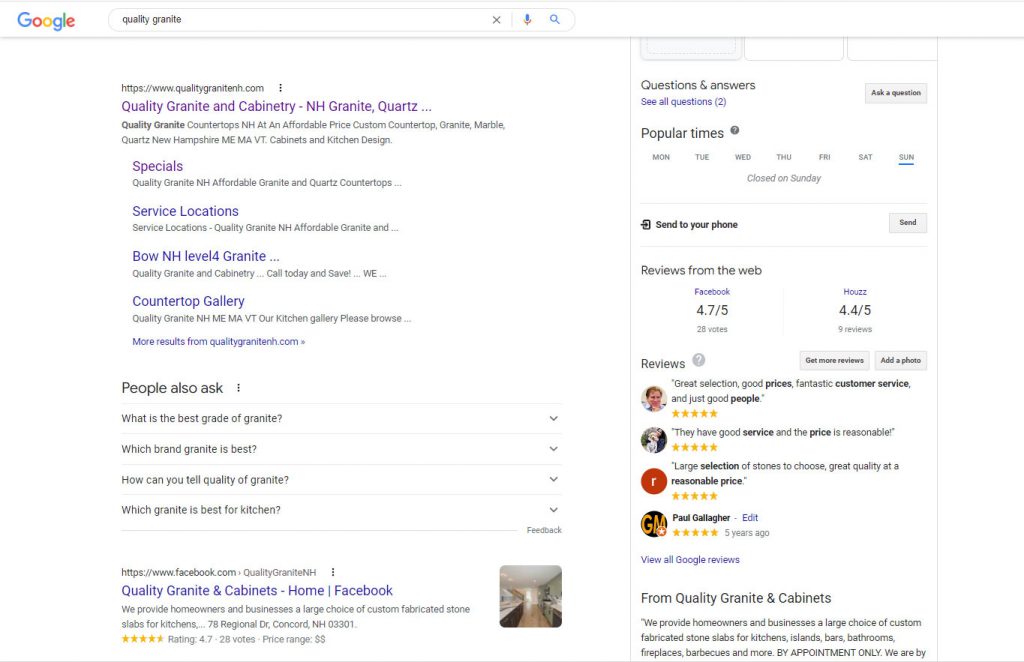
Task: Open 'Quality Granite & Cabinets - Home | Facebook'
Action: [x=257, y=591]
